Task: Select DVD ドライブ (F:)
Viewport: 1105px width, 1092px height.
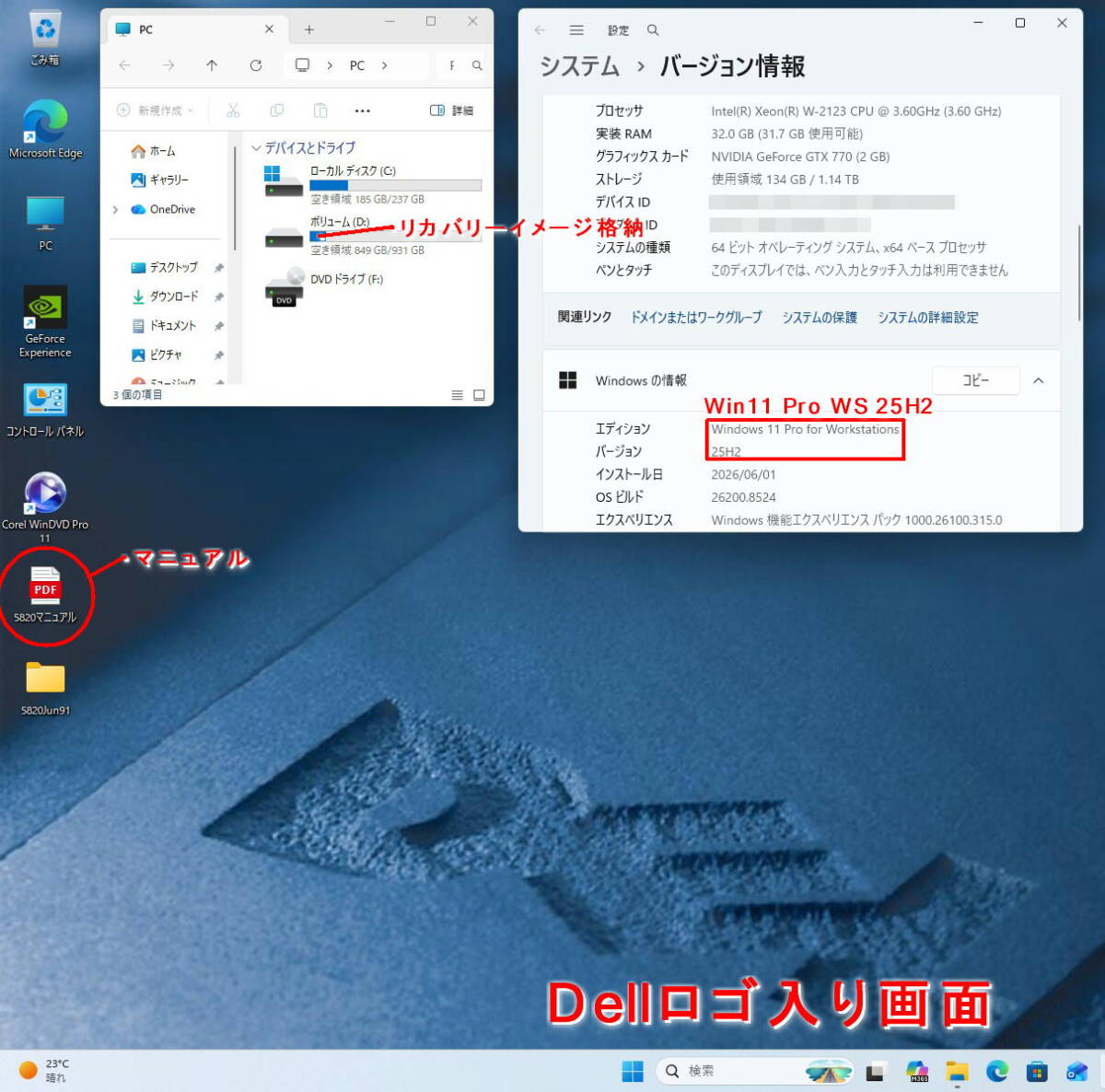Action: point(322,286)
